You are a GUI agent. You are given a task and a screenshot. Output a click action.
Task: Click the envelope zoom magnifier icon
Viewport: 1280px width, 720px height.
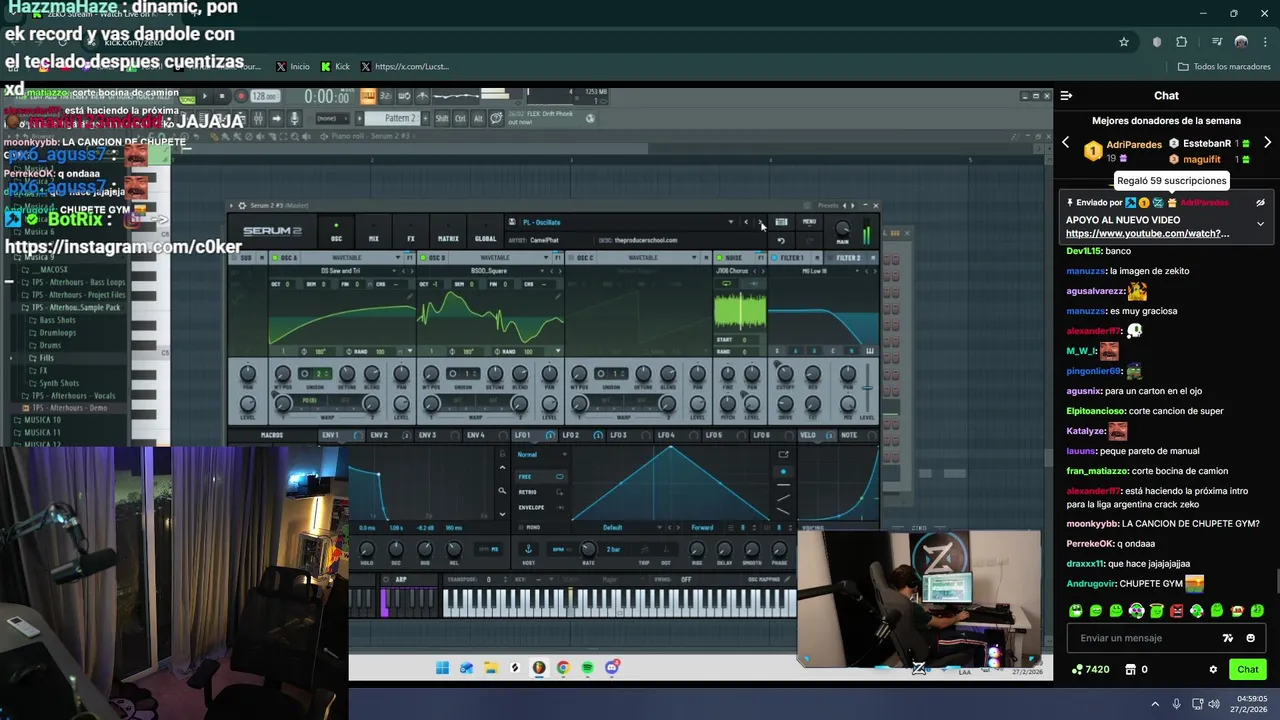click(502, 491)
